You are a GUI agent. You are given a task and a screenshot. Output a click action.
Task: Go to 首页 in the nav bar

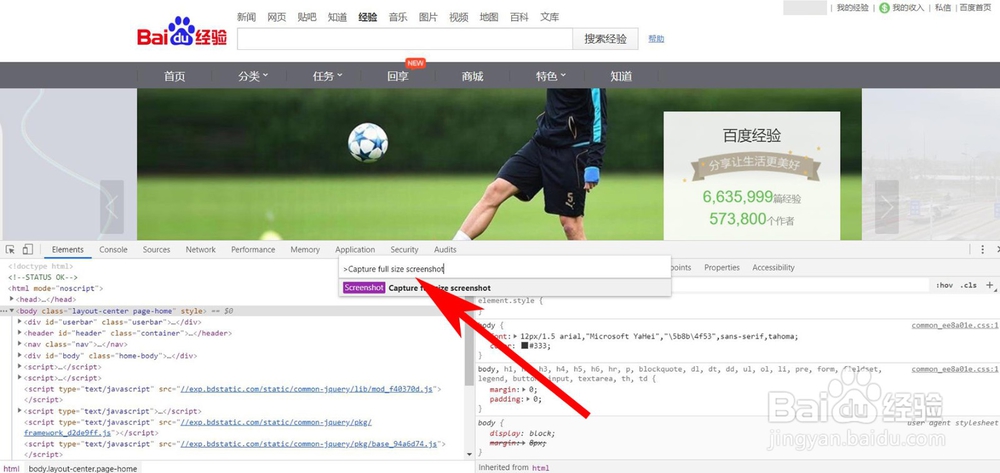[x=174, y=76]
